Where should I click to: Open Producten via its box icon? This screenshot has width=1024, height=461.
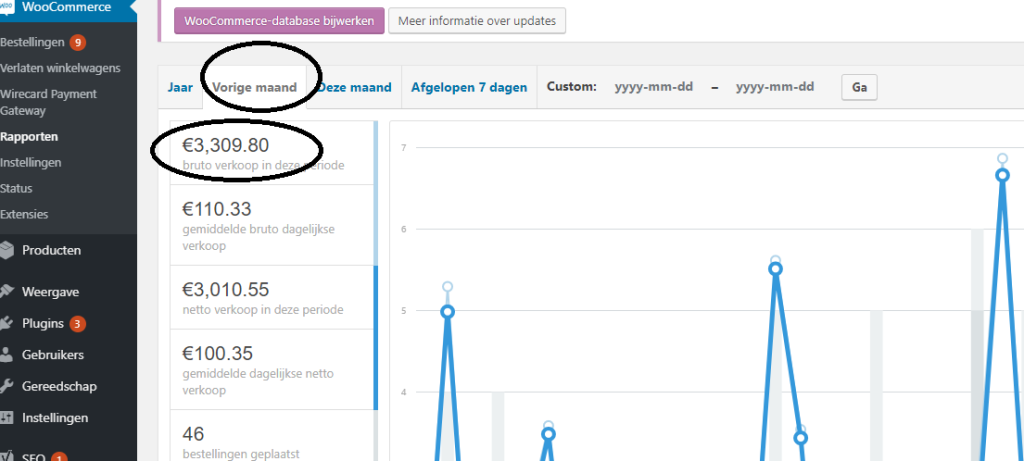(6, 250)
